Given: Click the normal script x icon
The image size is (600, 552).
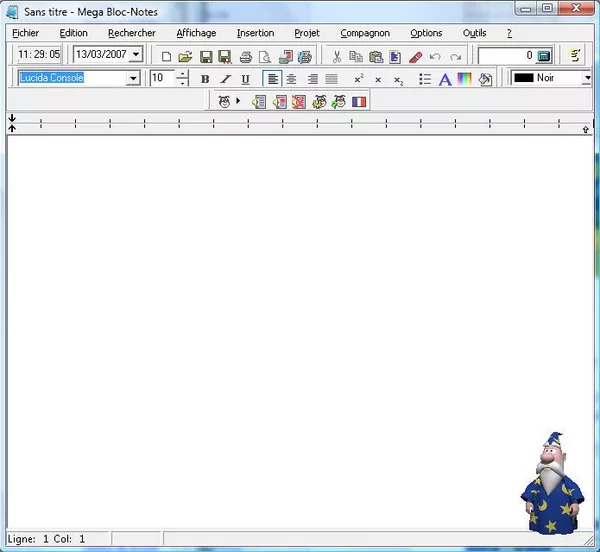Looking at the screenshot, I should point(378,80).
